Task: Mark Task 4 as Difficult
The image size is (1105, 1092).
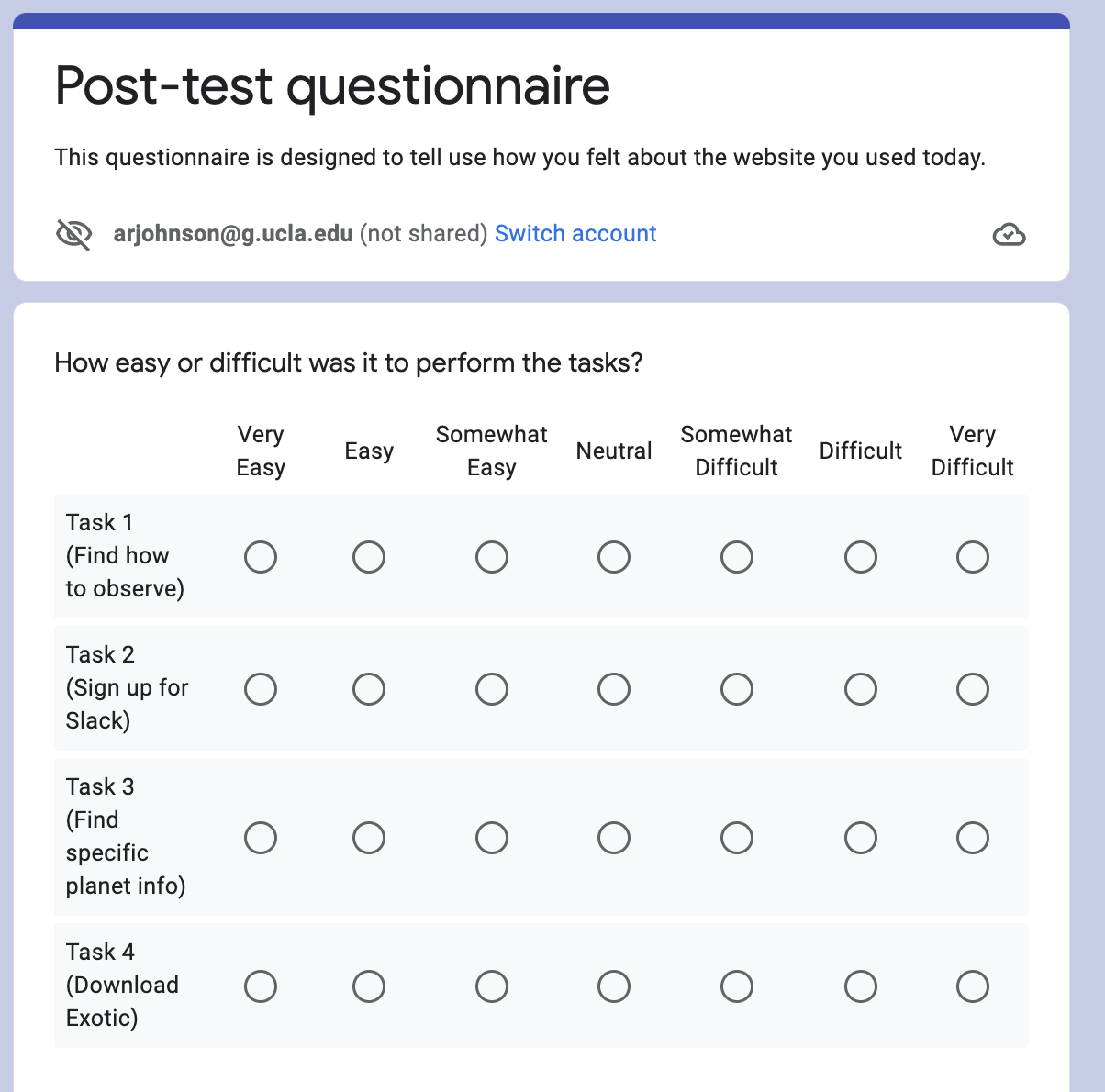Action: [861, 986]
